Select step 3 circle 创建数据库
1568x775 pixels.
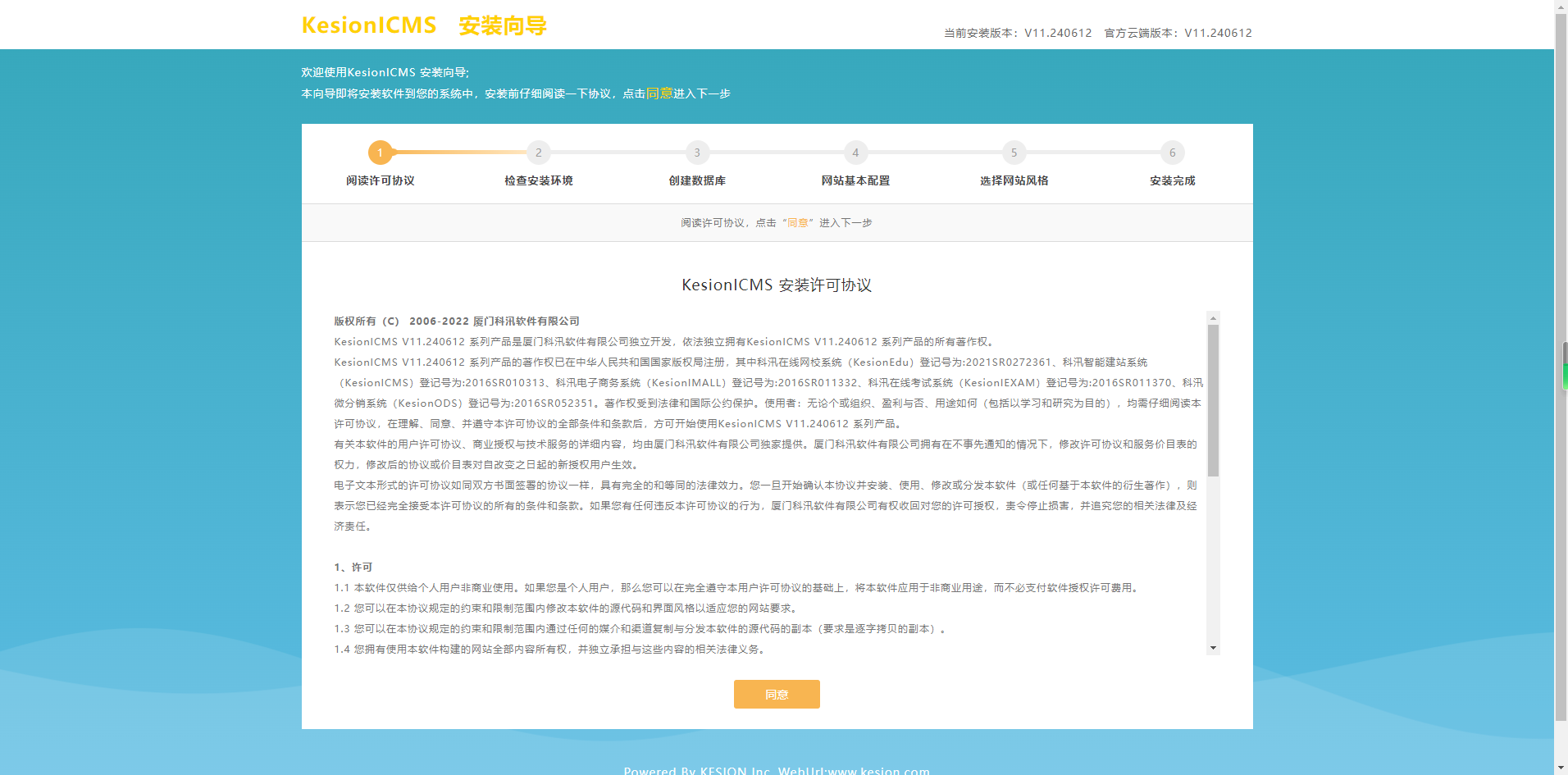(x=697, y=153)
